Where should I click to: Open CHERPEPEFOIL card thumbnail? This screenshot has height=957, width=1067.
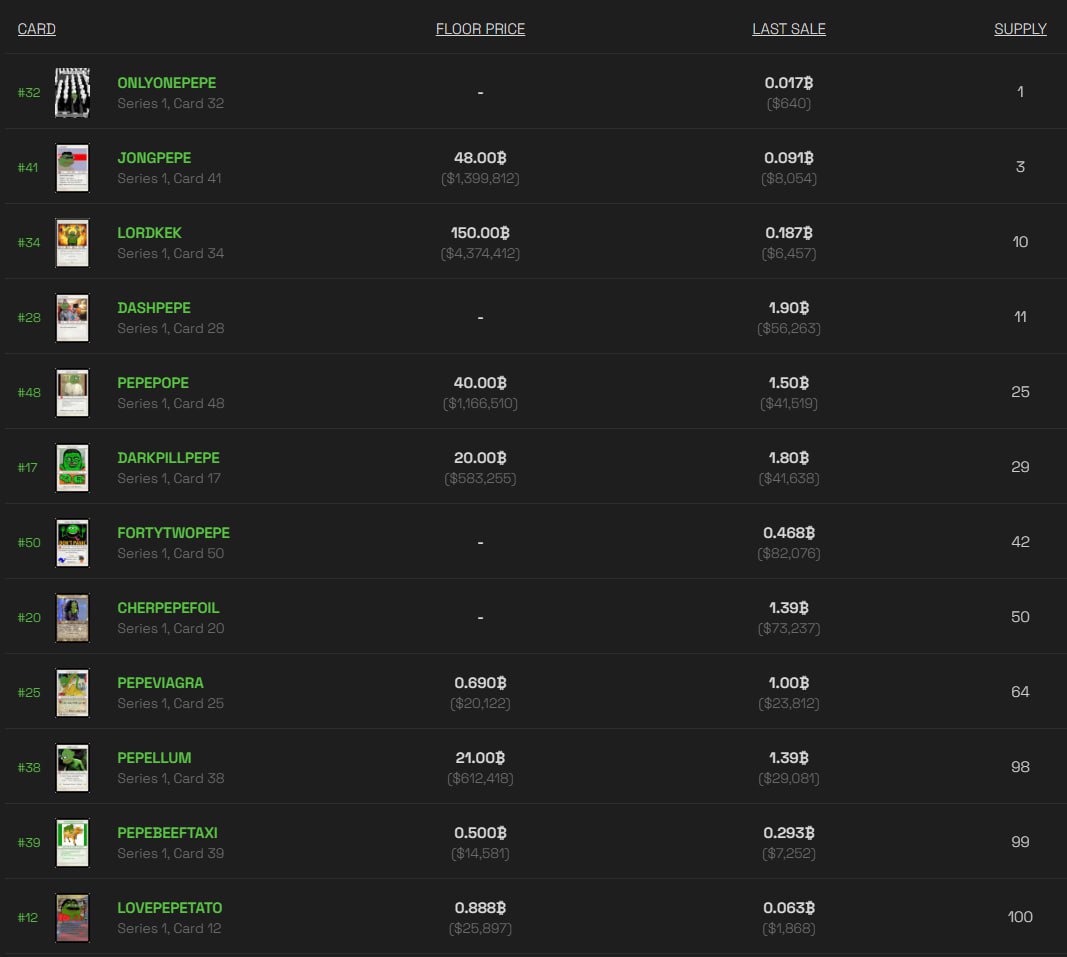click(x=72, y=617)
